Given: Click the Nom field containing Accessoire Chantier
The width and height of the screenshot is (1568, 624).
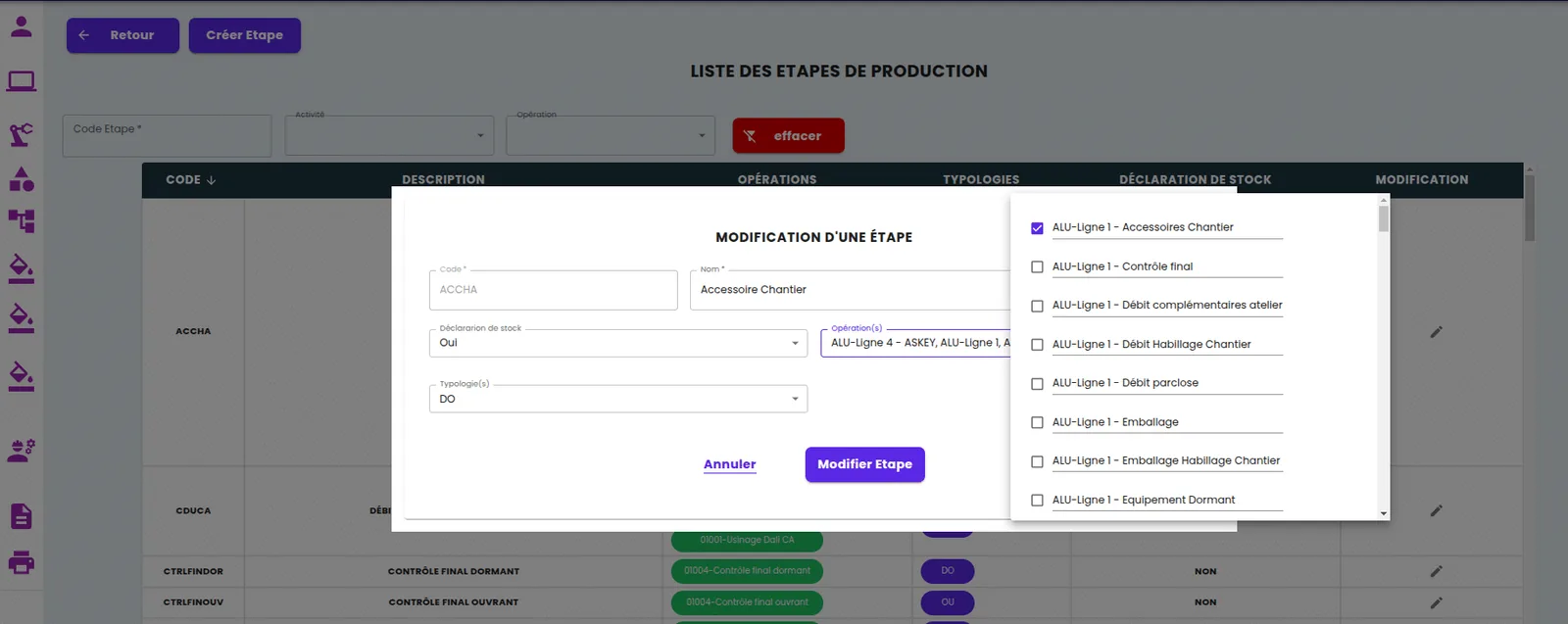Looking at the screenshot, I should click(x=850, y=290).
